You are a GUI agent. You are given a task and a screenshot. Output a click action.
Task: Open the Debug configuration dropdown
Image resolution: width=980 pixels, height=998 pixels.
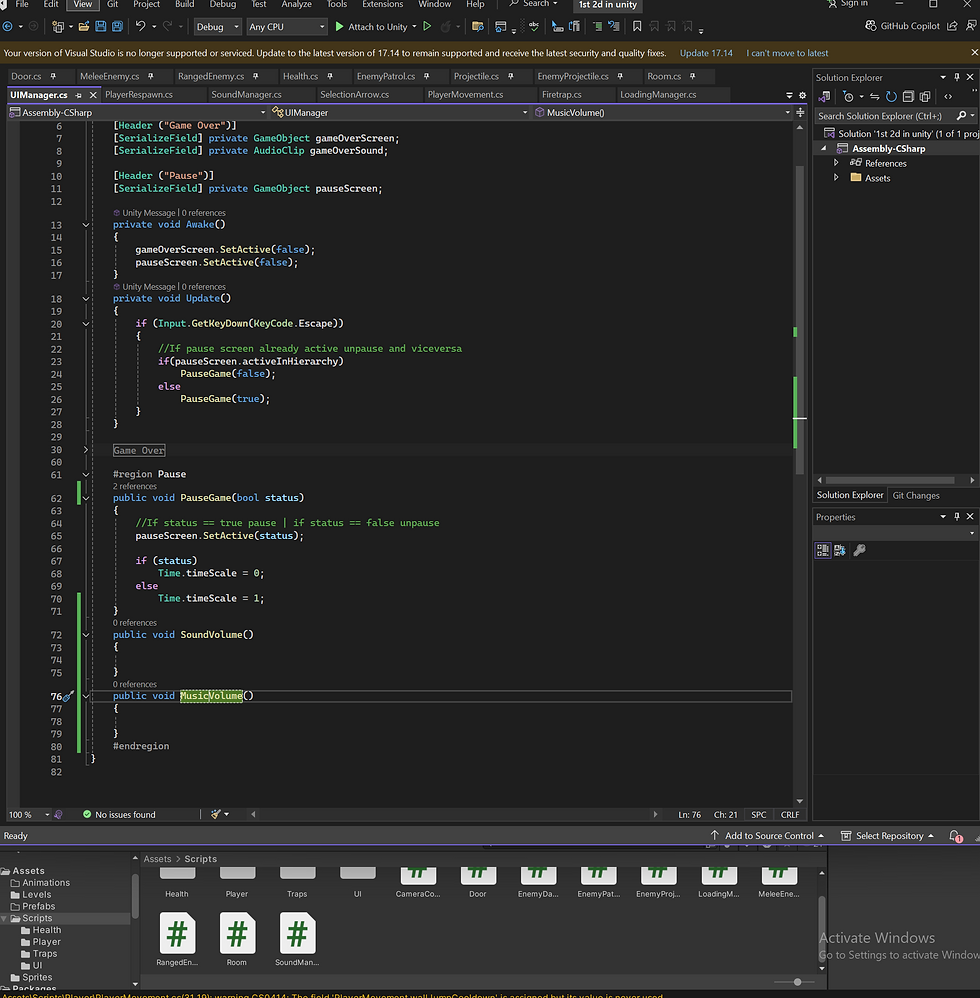218,27
